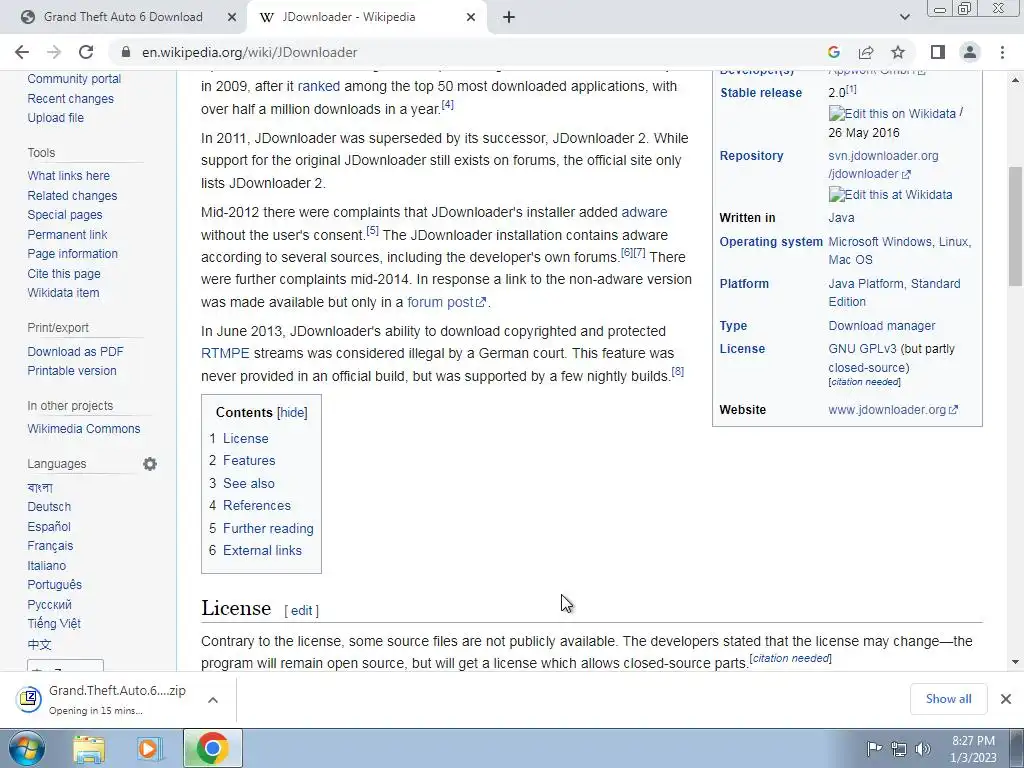Click the share page icon
Image resolution: width=1024 pixels, height=768 pixels.
tap(866, 52)
